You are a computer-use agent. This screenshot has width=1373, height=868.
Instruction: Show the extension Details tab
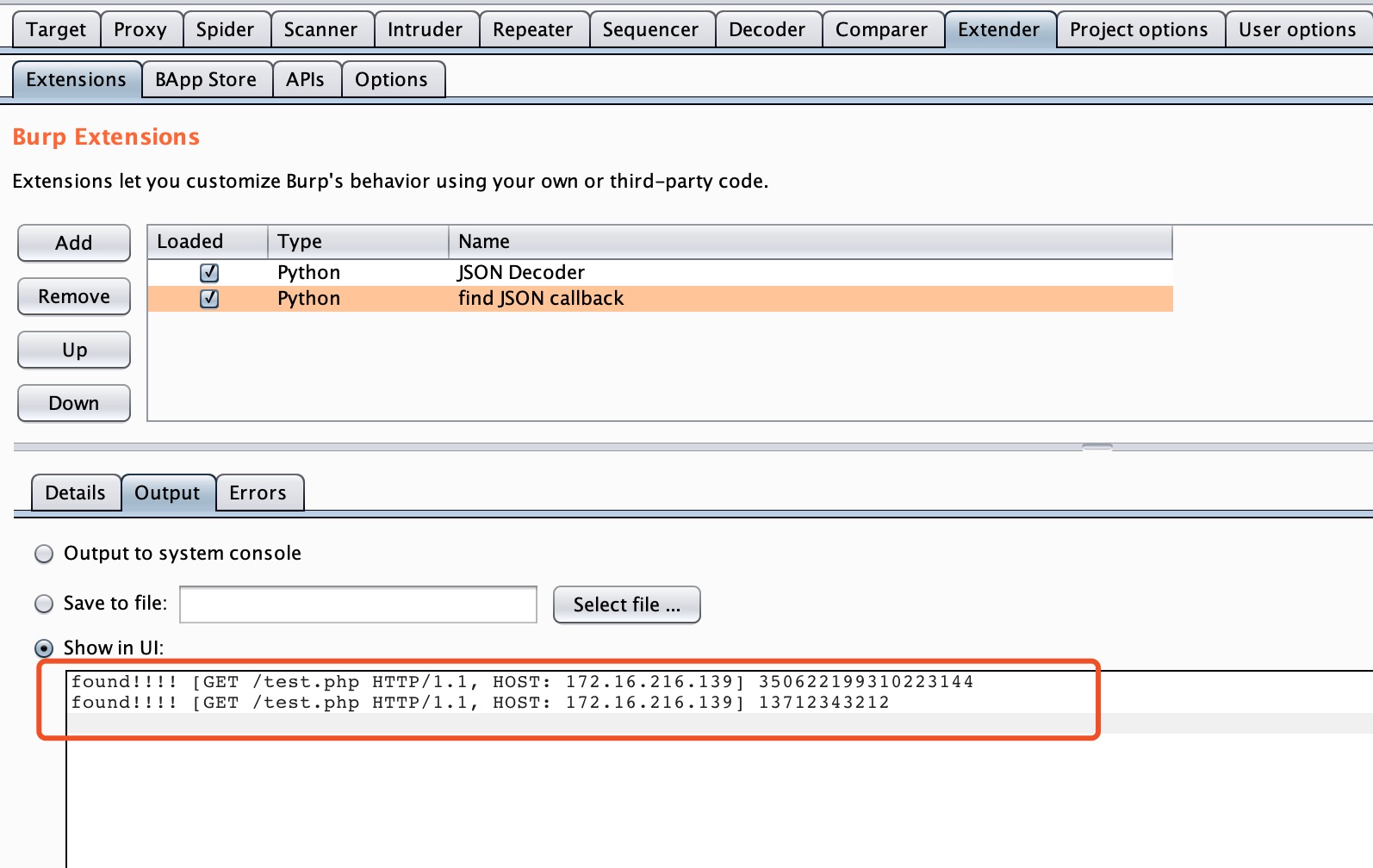(x=76, y=493)
